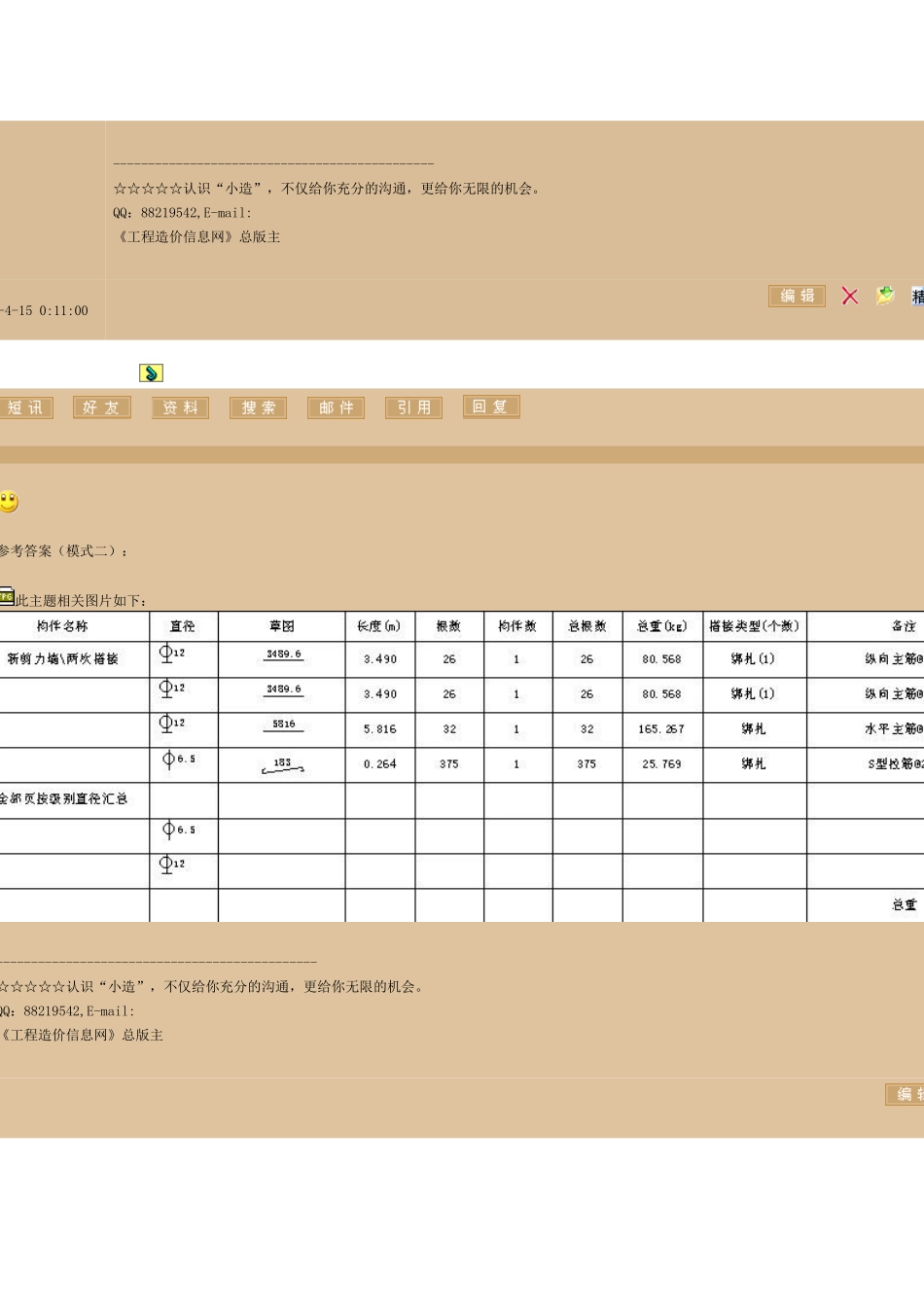Click the 邮件 (mail) button
Viewport: 924px width, 1307px height.
pos(336,407)
